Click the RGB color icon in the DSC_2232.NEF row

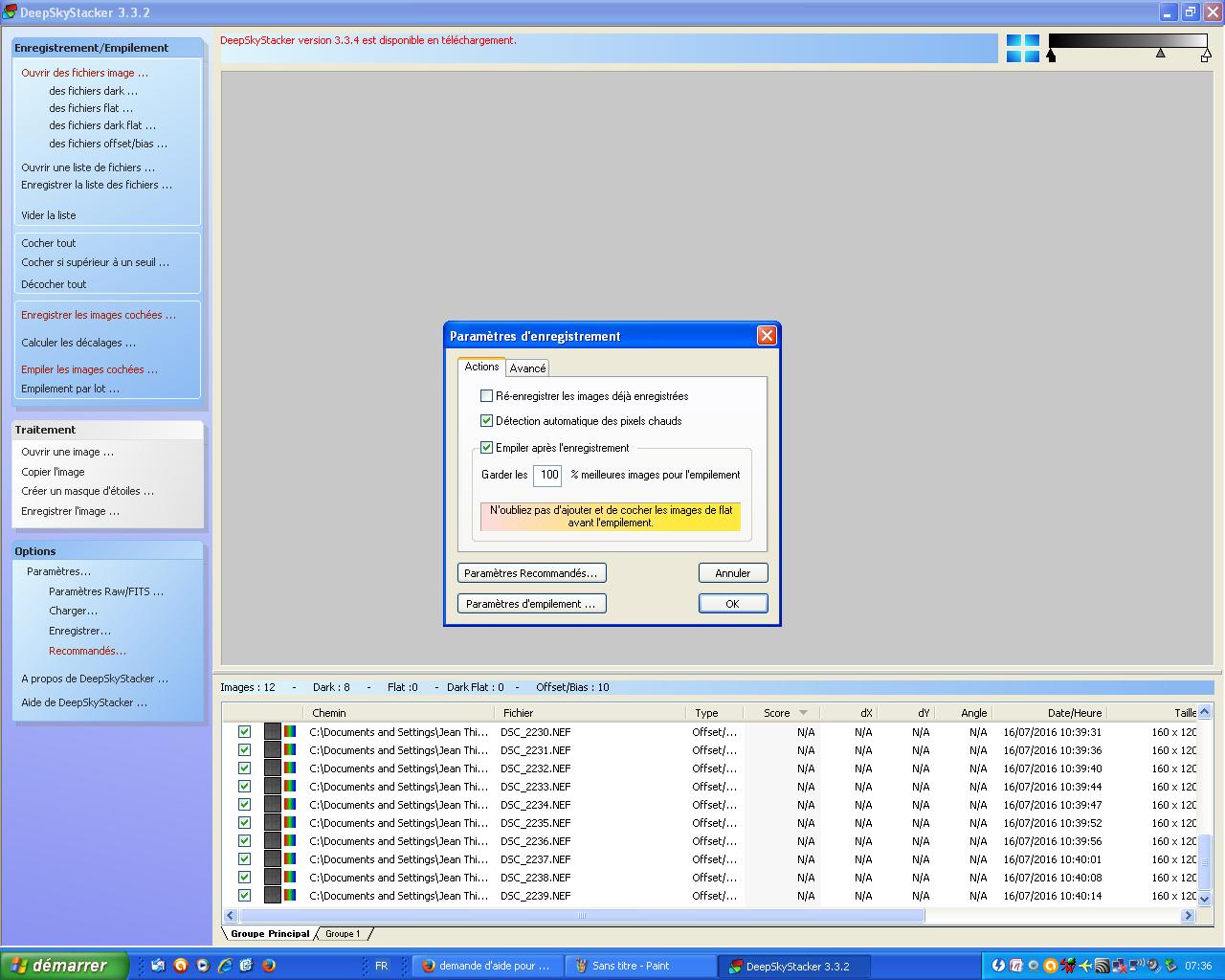click(290, 768)
